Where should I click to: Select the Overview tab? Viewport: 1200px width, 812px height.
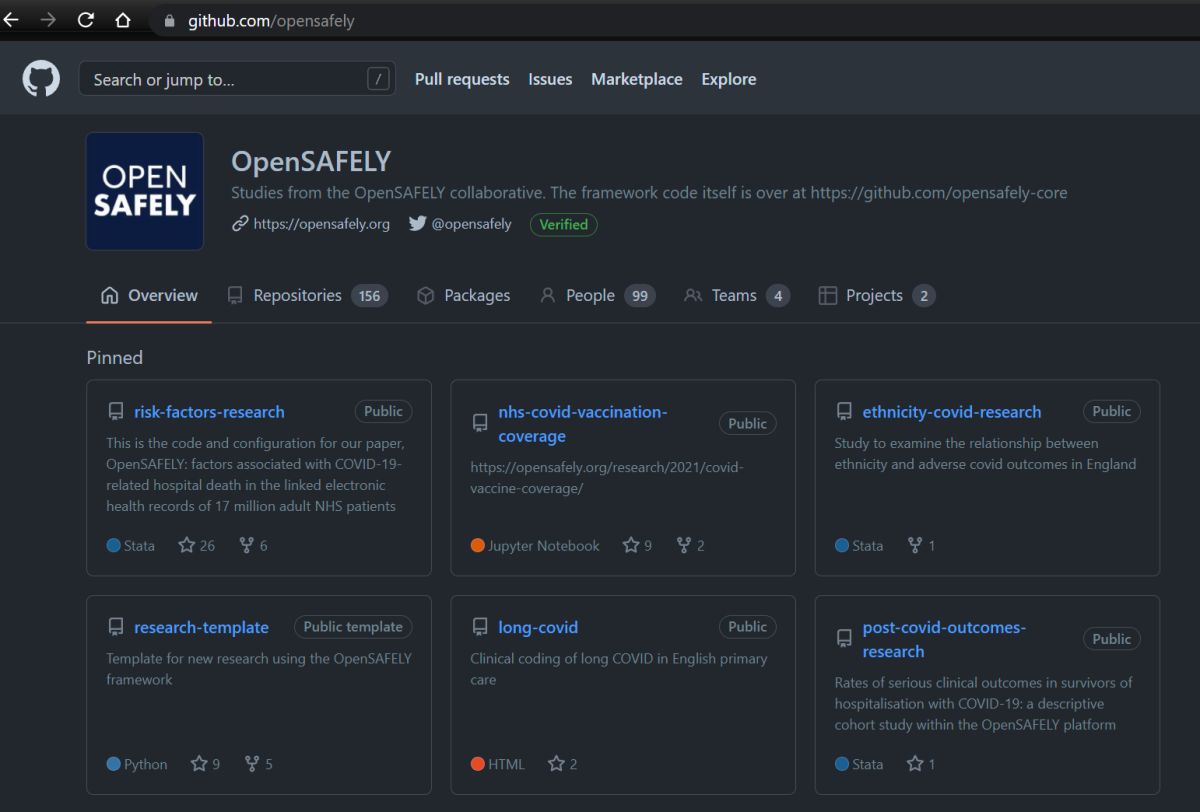[x=149, y=295]
